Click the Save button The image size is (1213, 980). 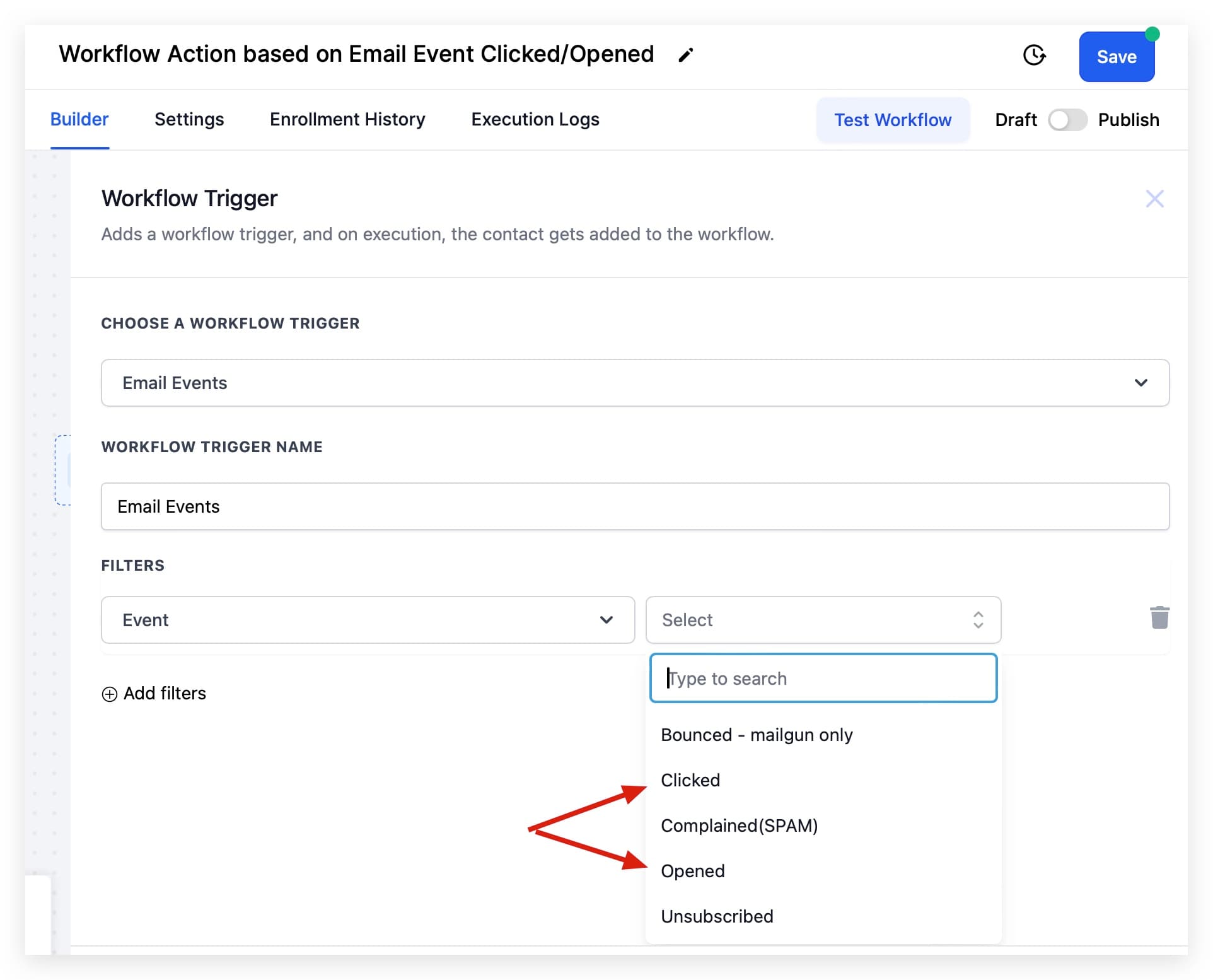[x=1116, y=57]
